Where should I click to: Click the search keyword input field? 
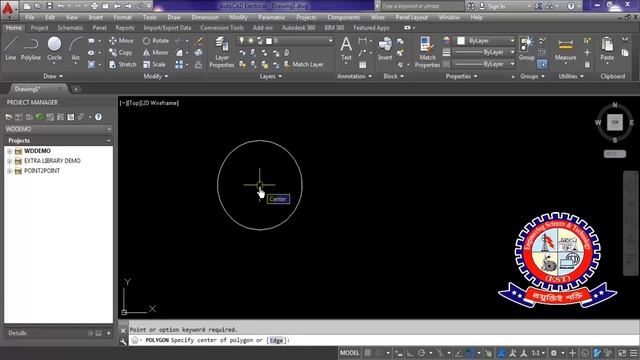422,6
